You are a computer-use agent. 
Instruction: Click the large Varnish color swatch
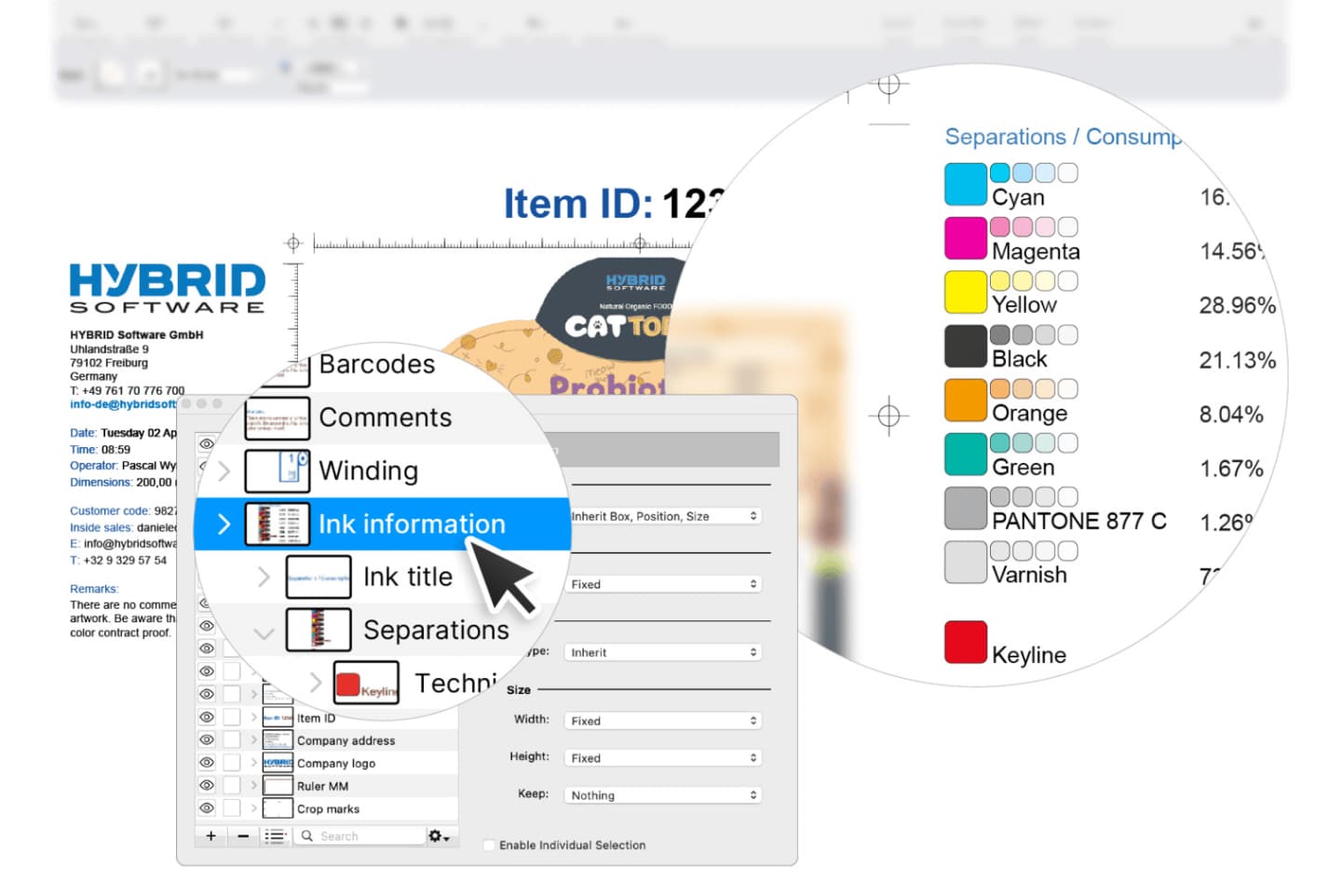966,562
